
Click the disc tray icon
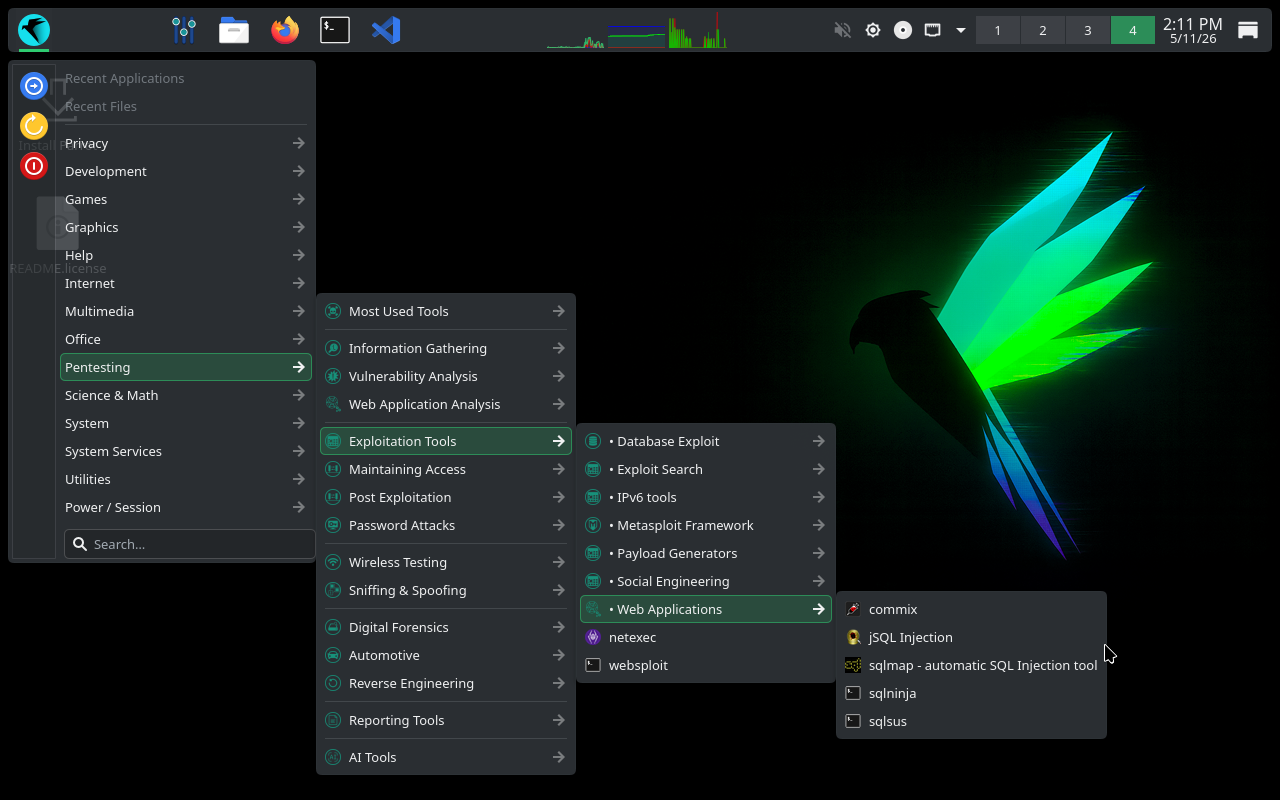point(903,30)
